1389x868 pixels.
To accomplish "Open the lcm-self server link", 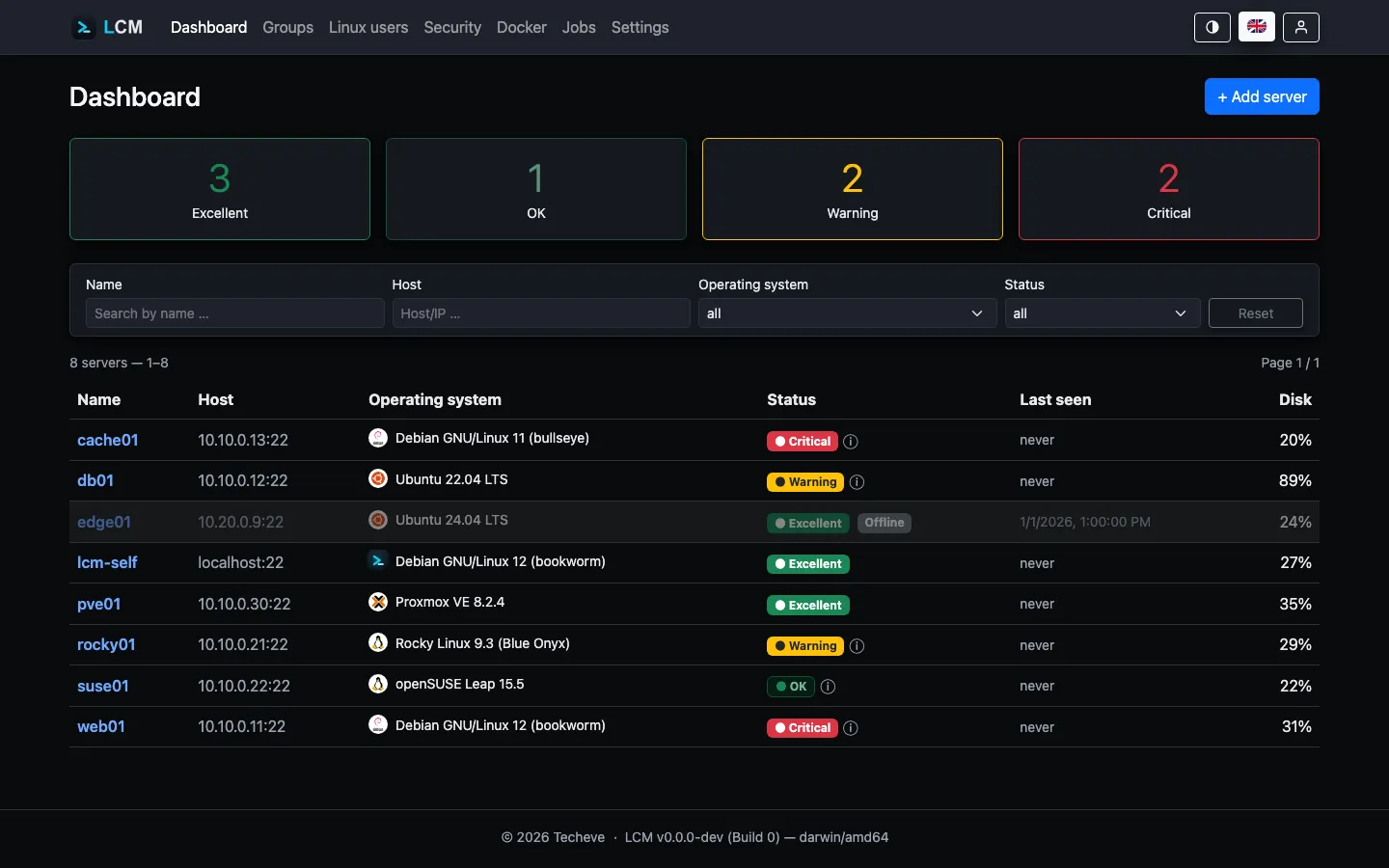I will pyautogui.click(x=107, y=562).
